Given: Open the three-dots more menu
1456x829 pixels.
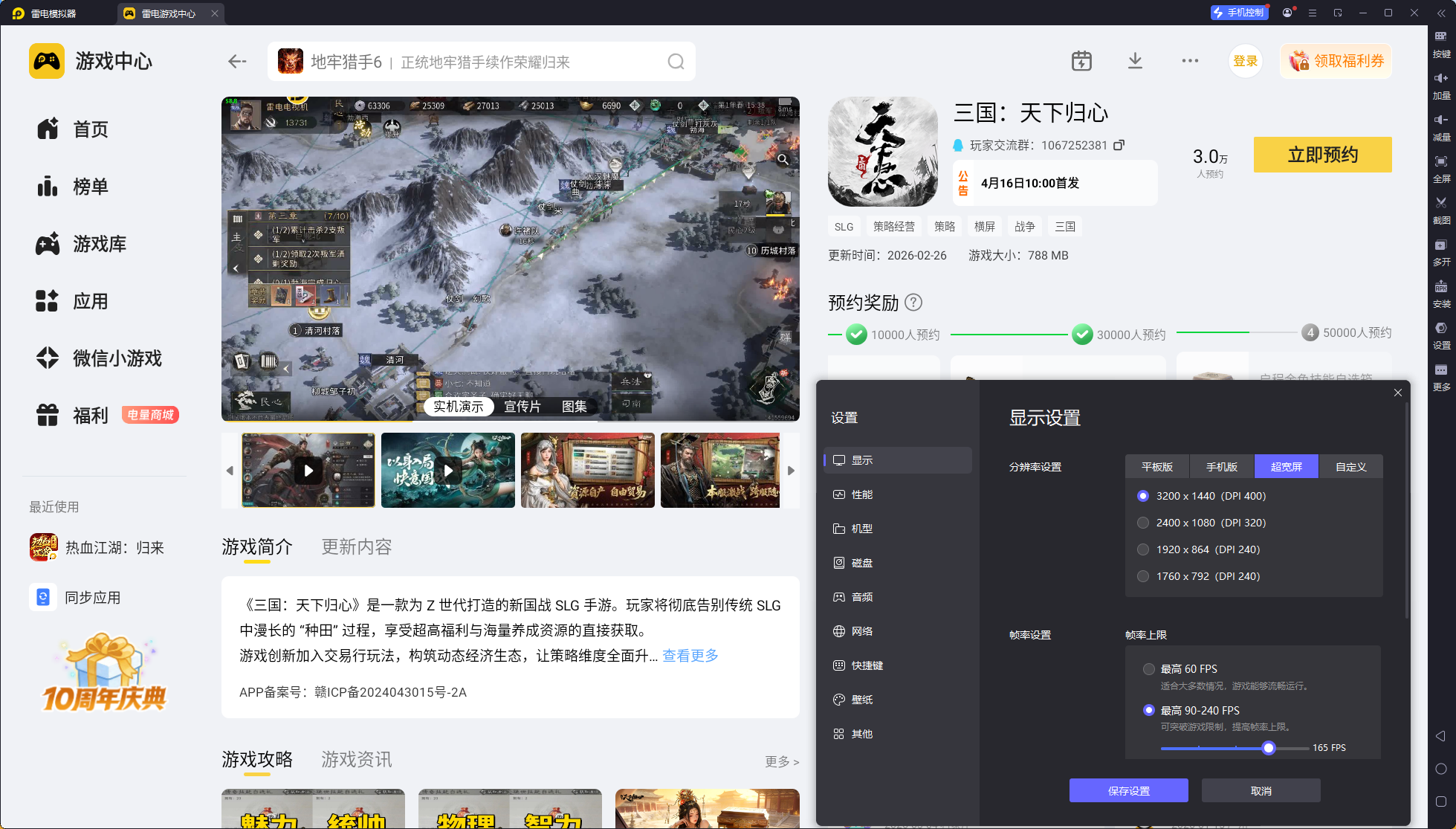Looking at the screenshot, I should (1190, 61).
